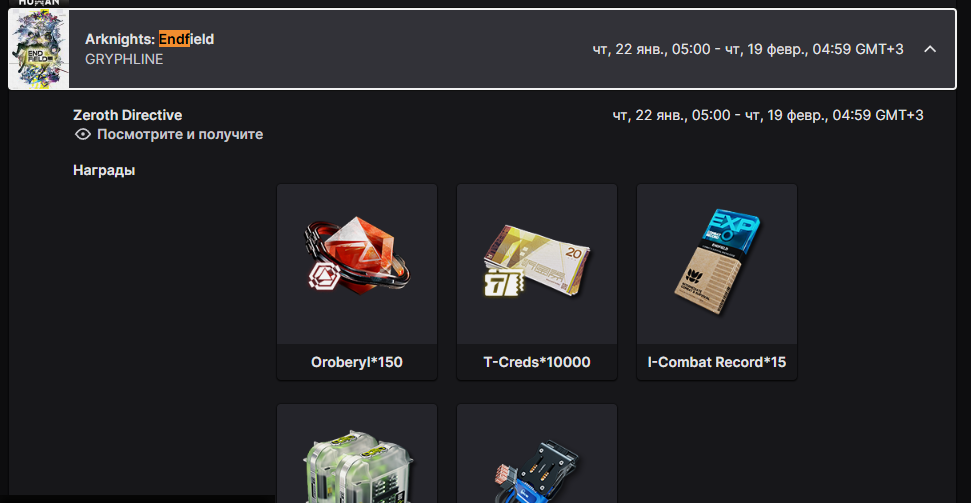Click the I-Combat Record EXP pack icon
This screenshot has width=971, height=503.
[716, 261]
